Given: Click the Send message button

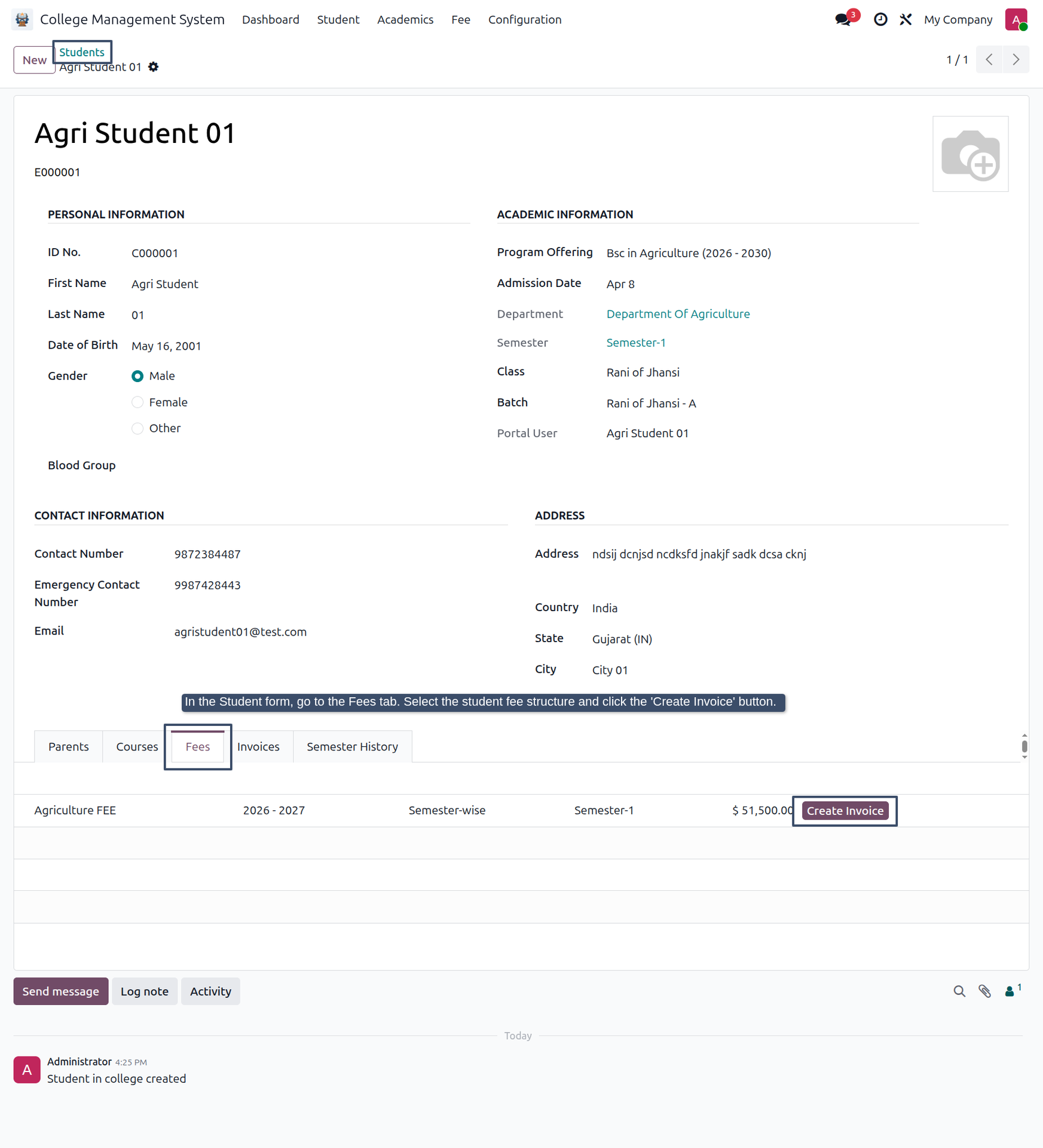Looking at the screenshot, I should pos(61,991).
